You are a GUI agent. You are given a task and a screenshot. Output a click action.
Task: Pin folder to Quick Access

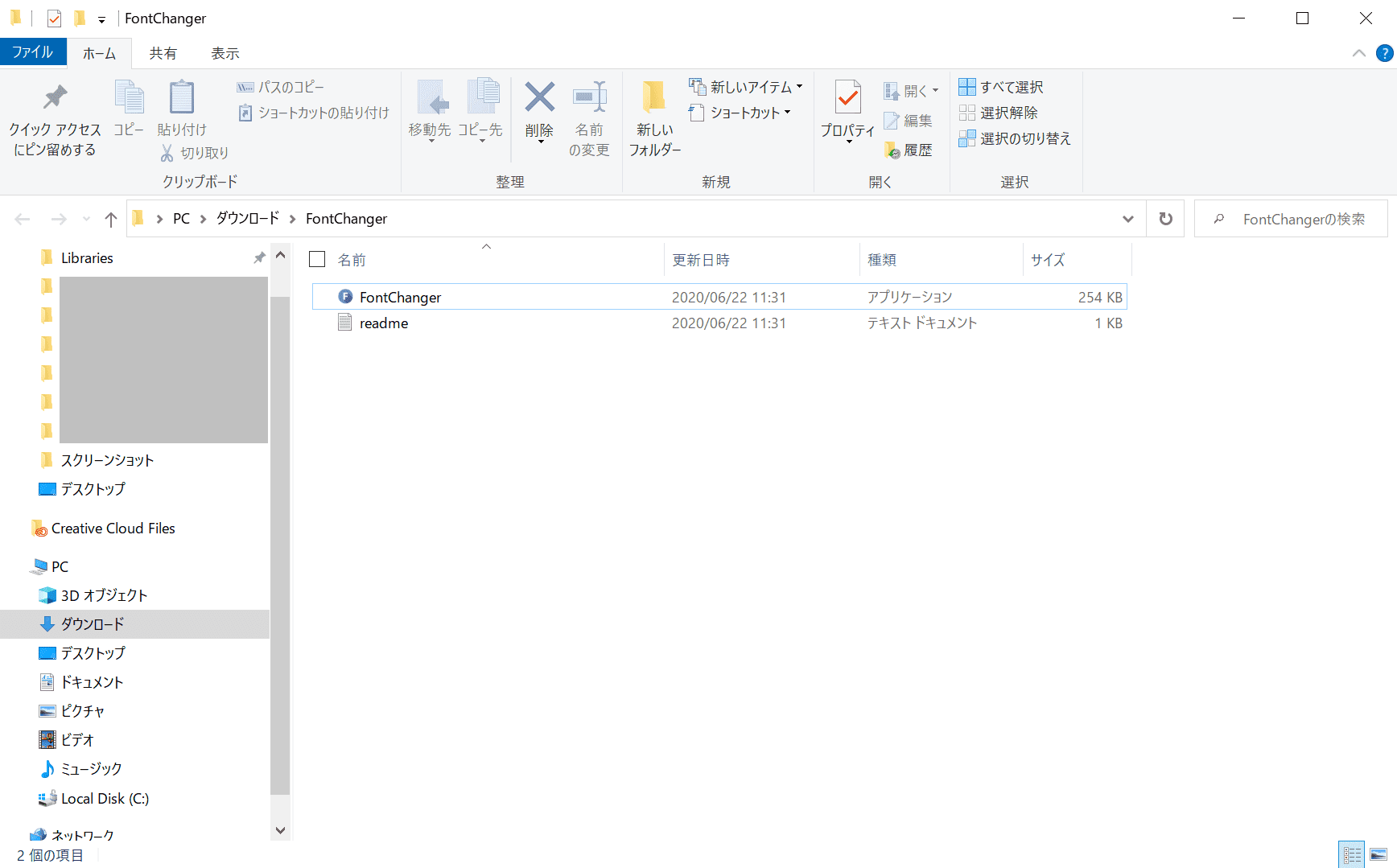[55, 118]
